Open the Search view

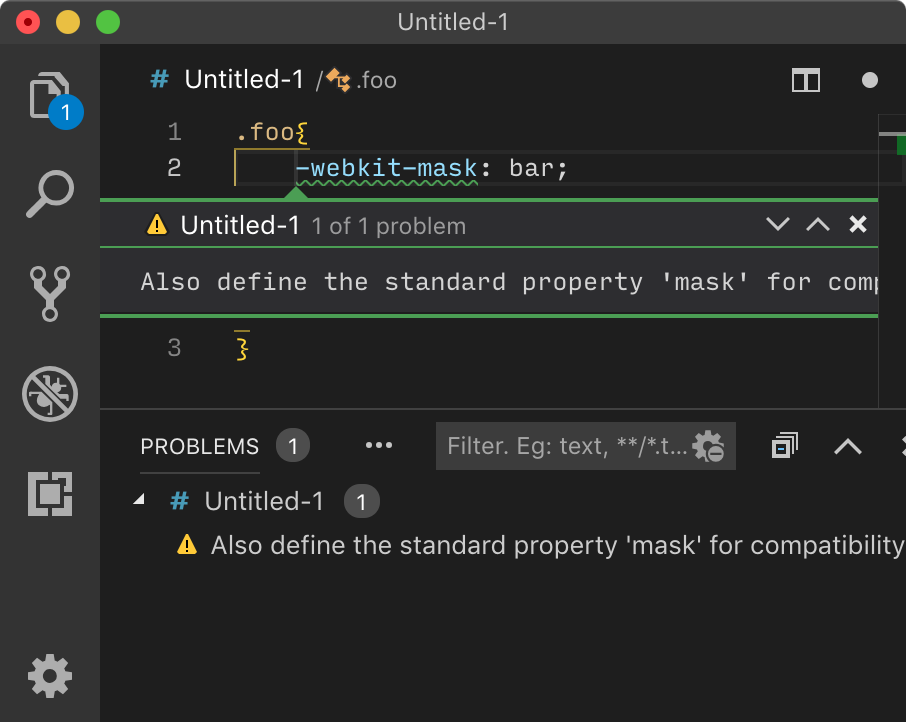(50, 194)
